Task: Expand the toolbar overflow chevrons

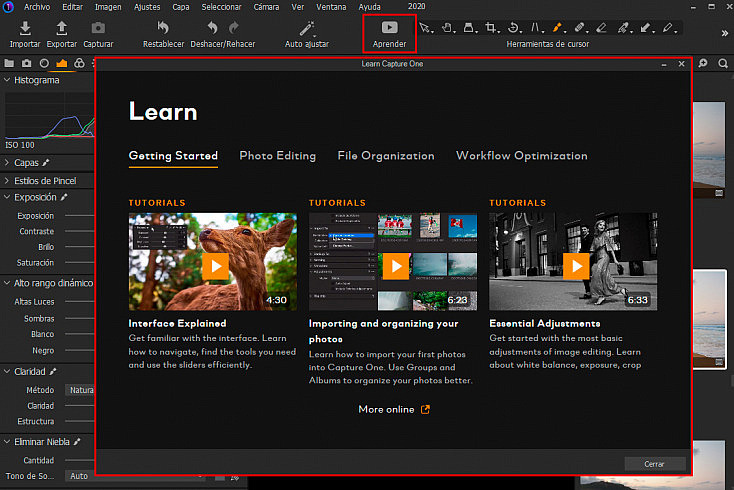Action: click(724, 33)
